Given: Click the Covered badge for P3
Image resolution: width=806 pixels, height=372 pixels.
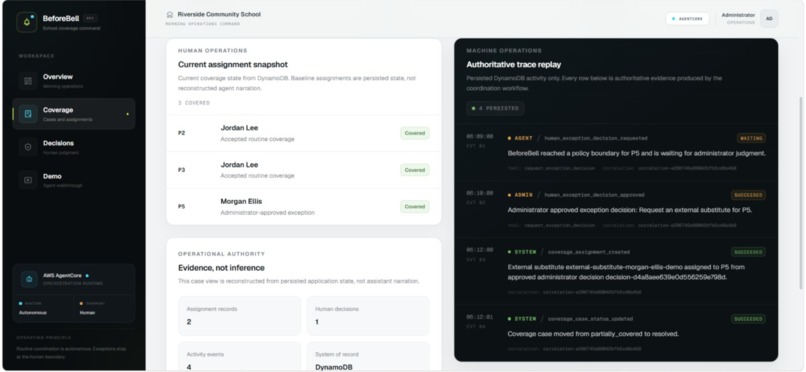Looking at the screenshot, I should click(x=415, y=170).
